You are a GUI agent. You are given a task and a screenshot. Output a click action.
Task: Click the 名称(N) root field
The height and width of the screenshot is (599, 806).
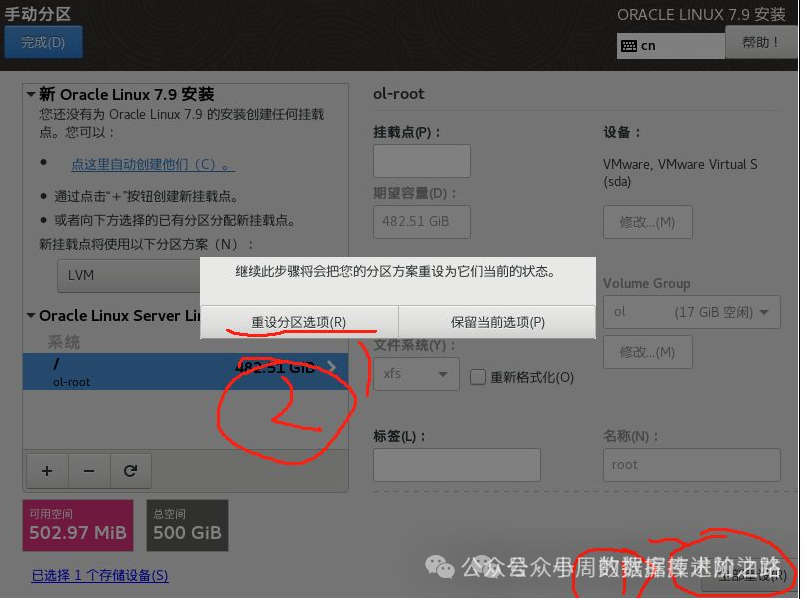point(691,465)
